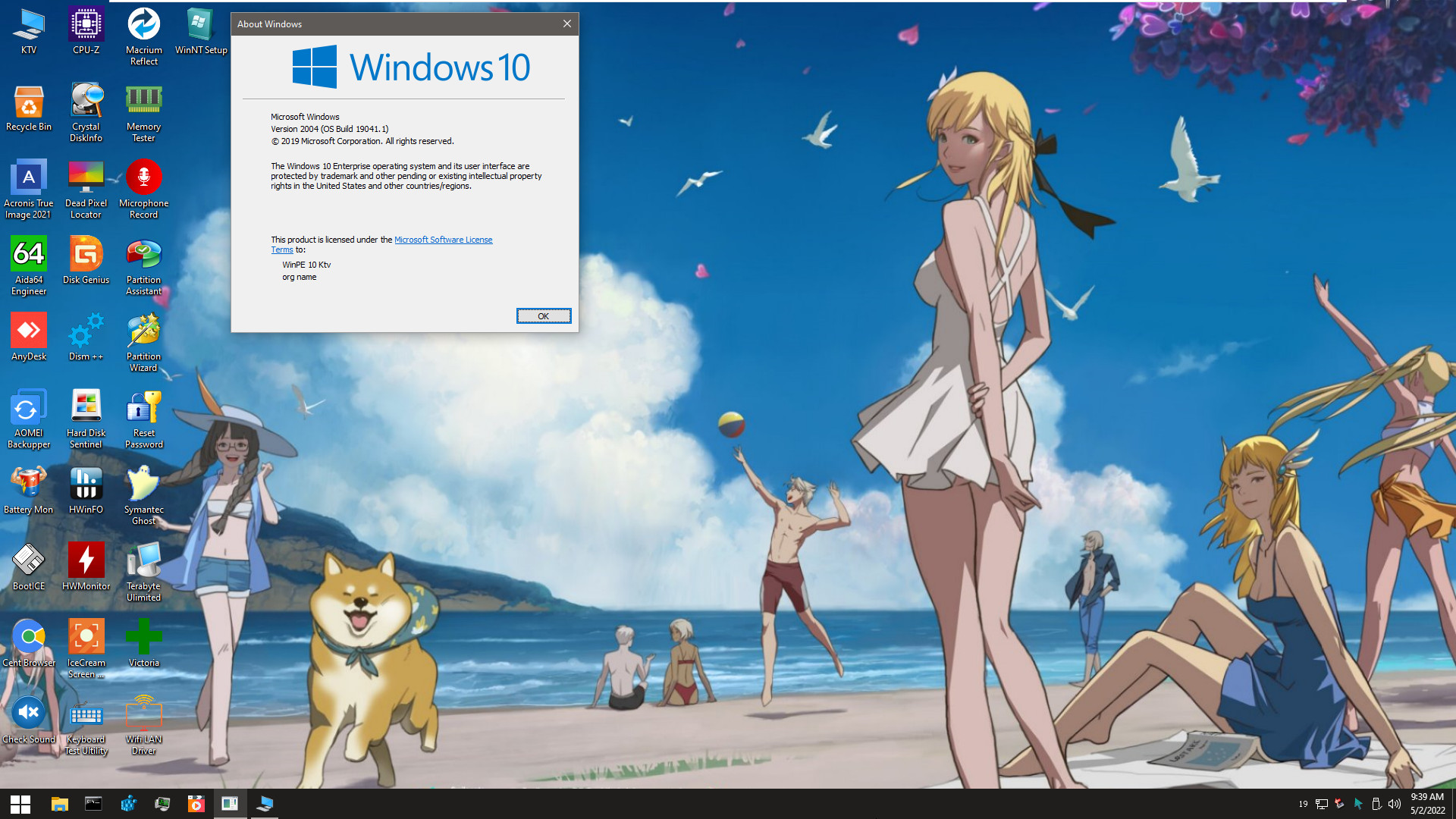Open Partition Wizard shortcut
Image resolution: width=1456 pixels, height=819 pixels.
pos(144,343)
